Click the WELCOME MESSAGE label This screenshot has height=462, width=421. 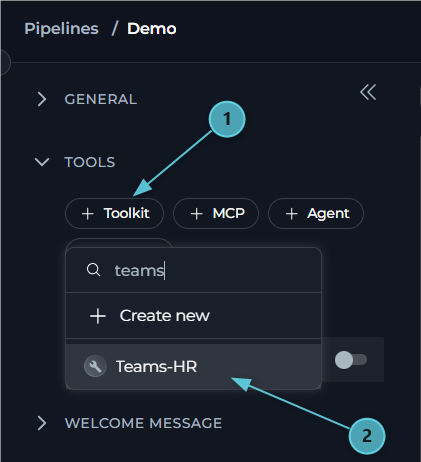click(x=143, y=423)
